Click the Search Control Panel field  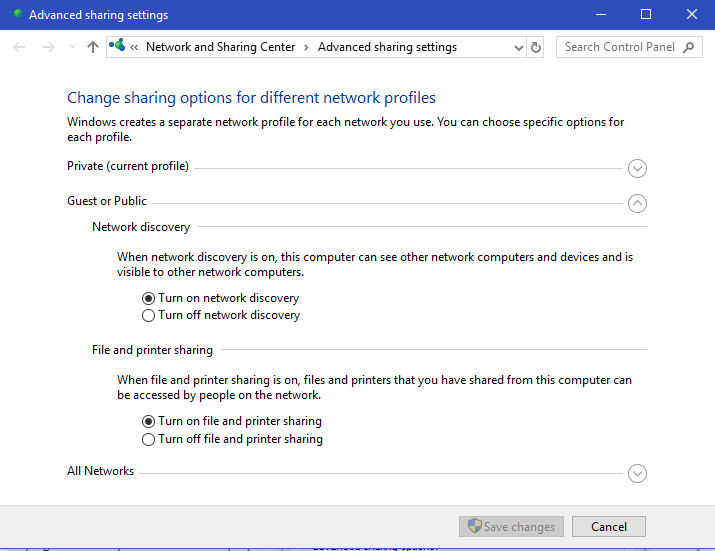pos(629,47)
